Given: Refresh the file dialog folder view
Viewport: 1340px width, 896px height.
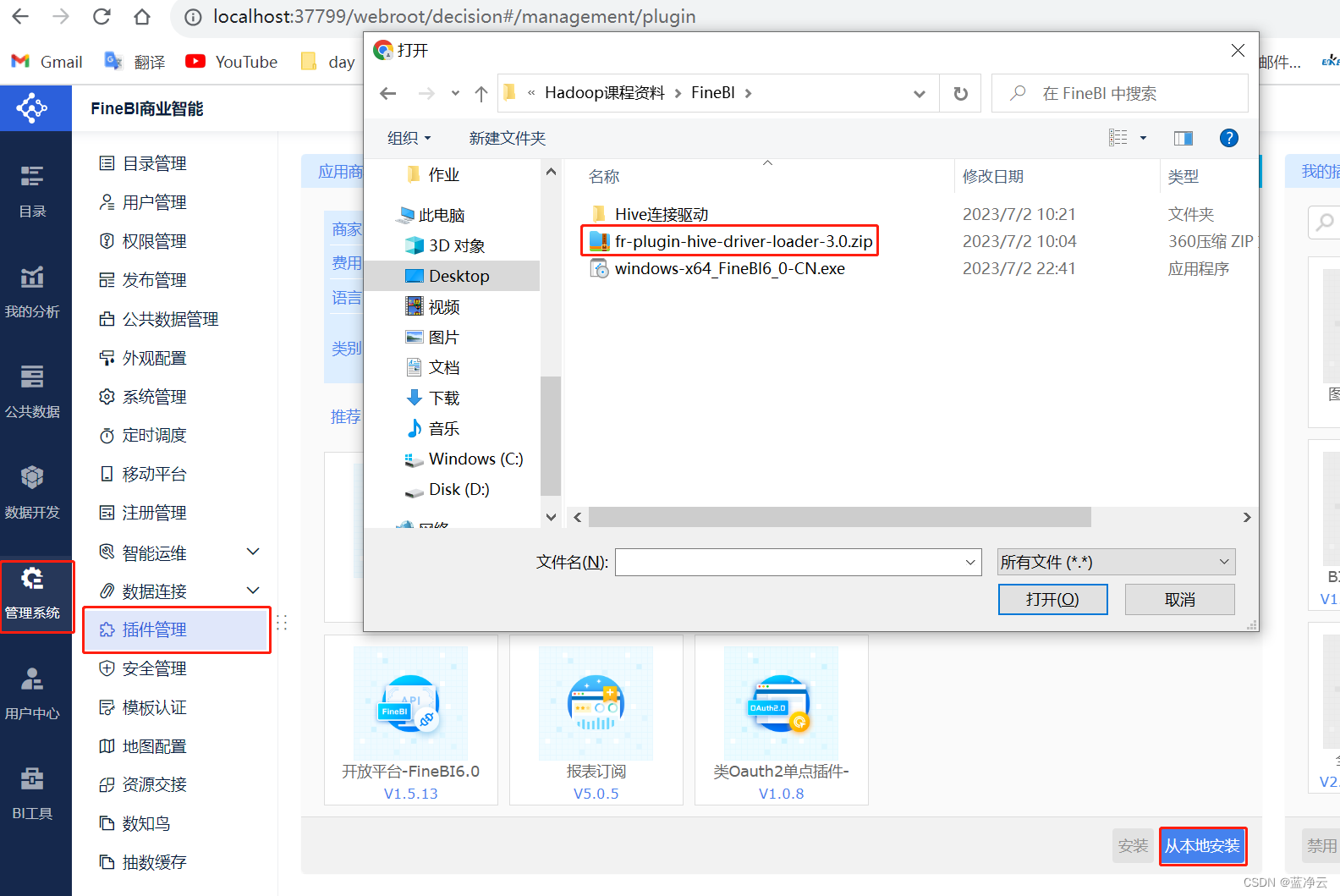Looking at the screenshot, I should click(x=961, y=93).
